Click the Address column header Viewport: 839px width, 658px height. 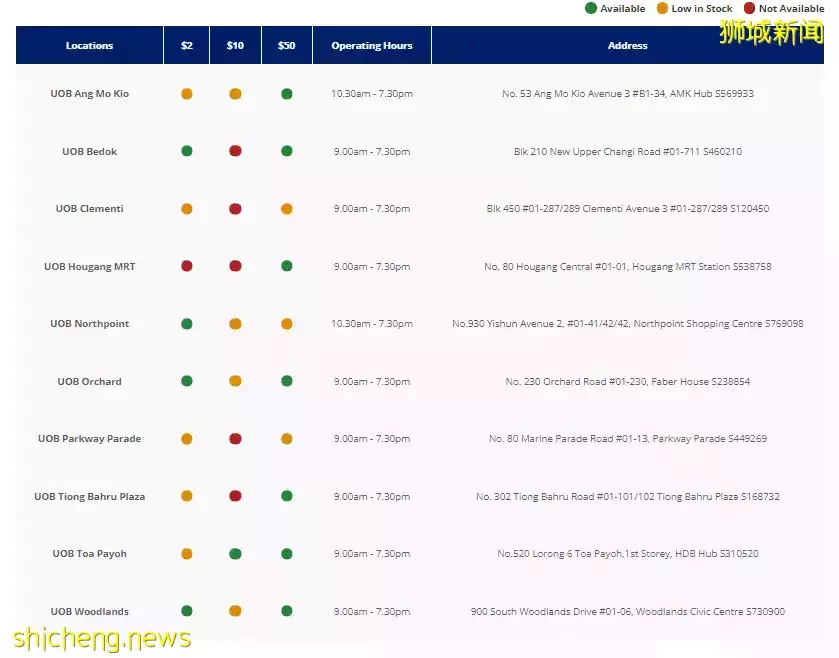click(628, 45)
